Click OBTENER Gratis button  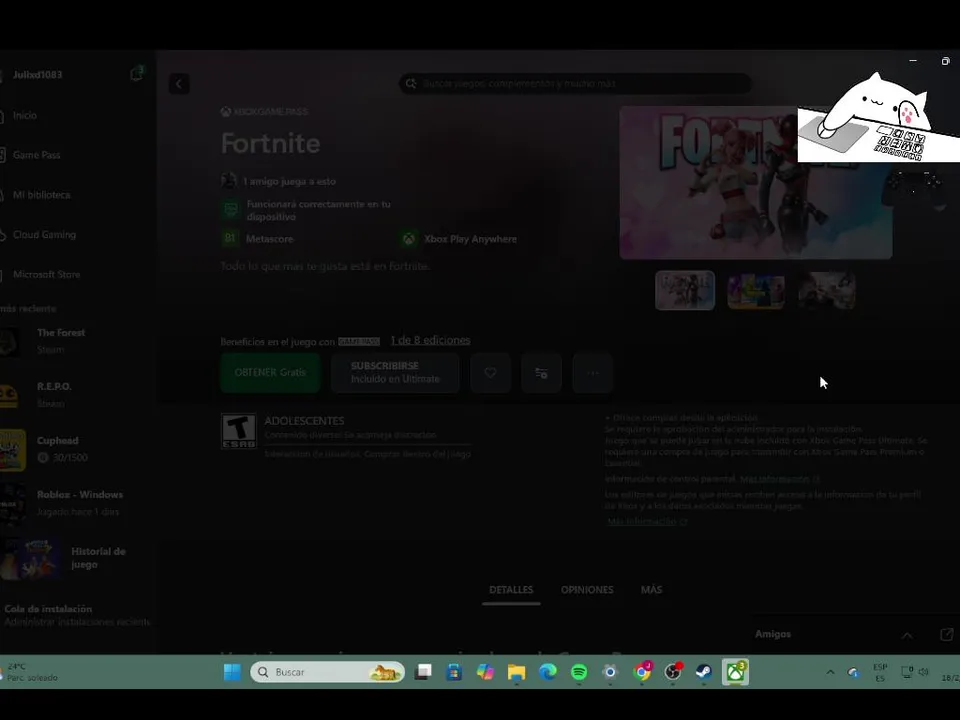[x=270, y=373]
